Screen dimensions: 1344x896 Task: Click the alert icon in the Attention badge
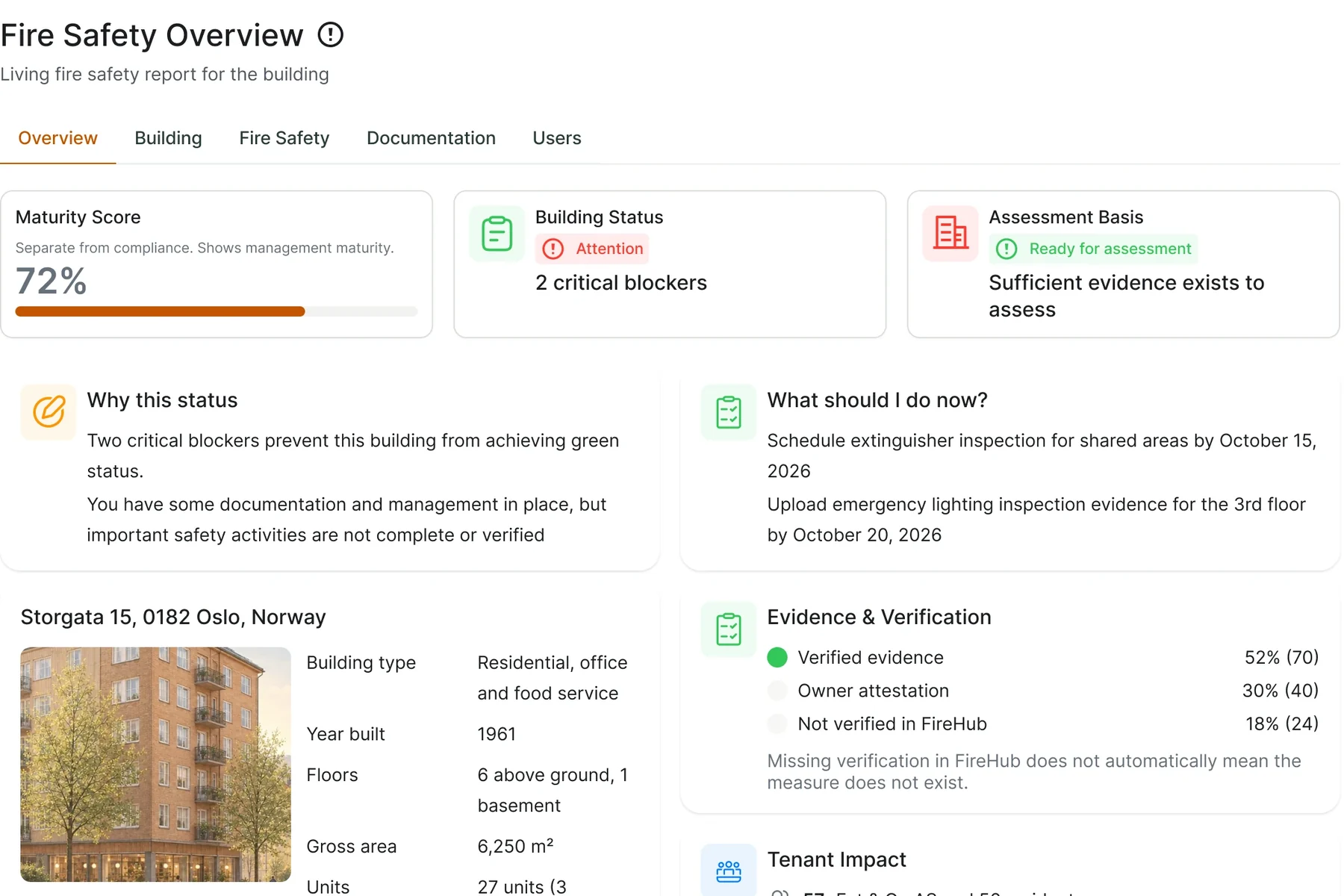[553, 249]
